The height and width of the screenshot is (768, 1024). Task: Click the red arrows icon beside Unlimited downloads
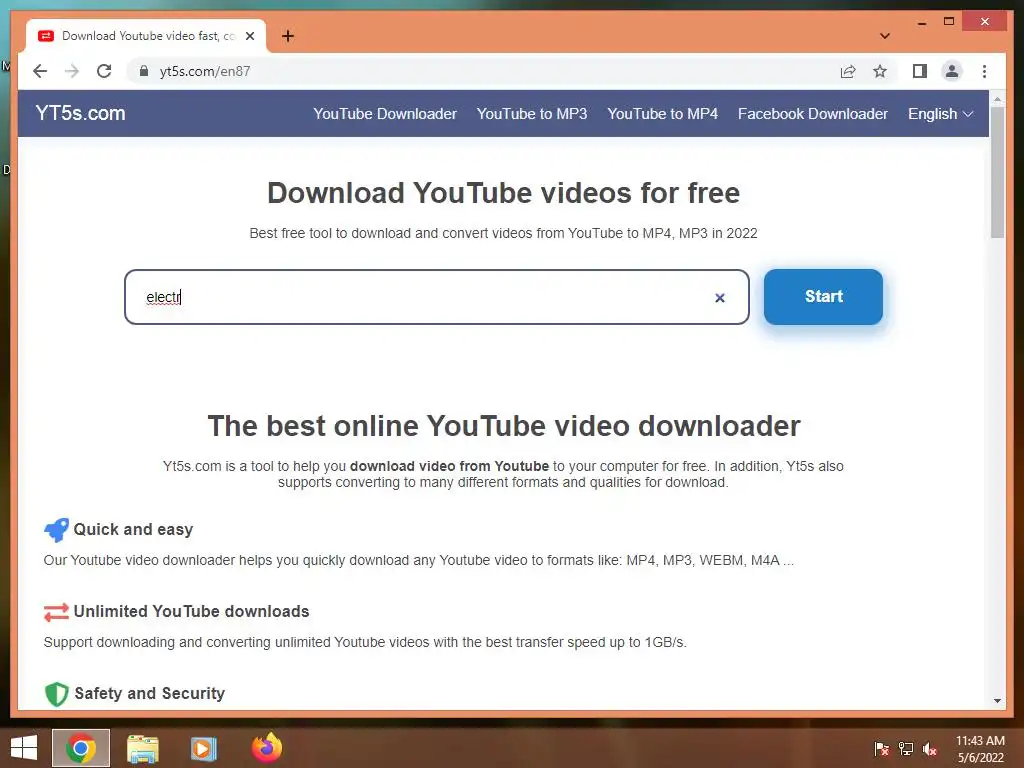(x=56, y=612)
